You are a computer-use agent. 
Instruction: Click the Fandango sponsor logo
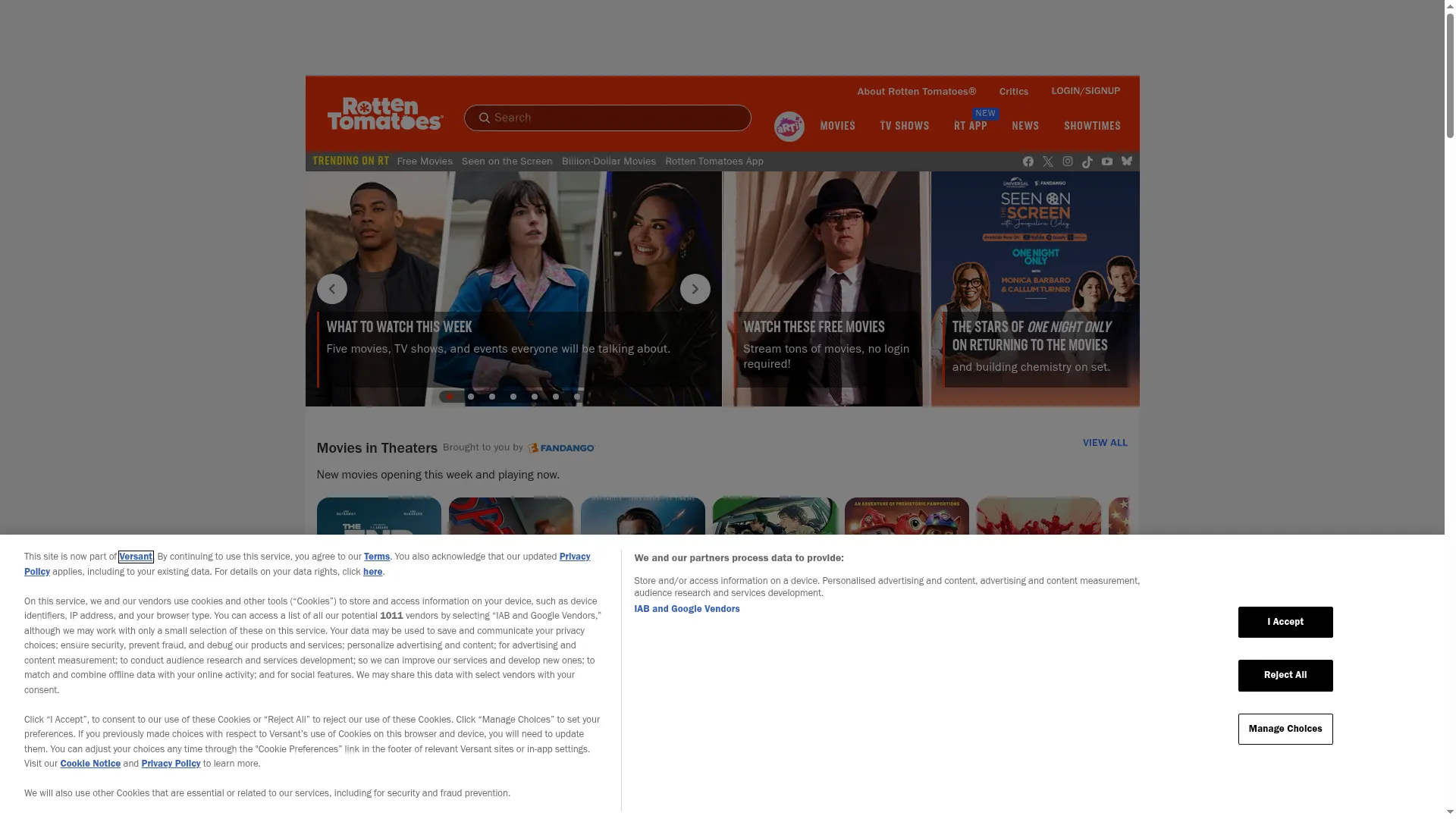click(561, 448)
